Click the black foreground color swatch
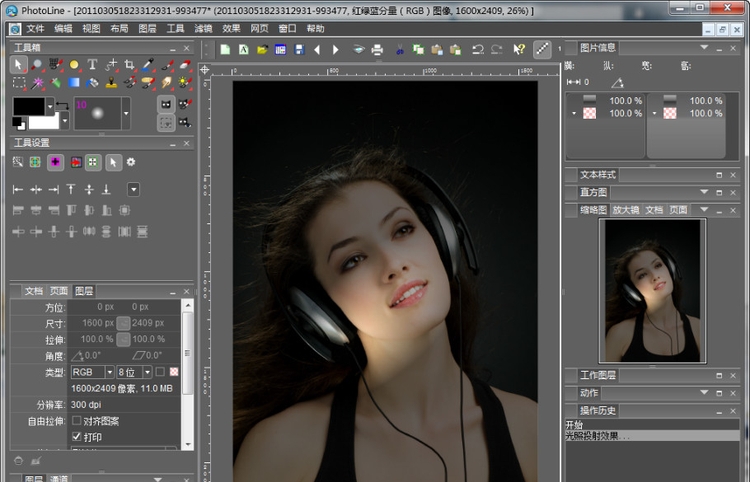 coord(28,107)
